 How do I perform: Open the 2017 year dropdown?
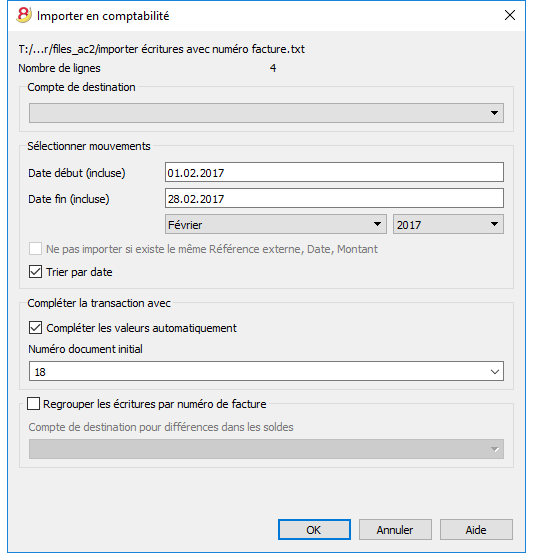tap(448, 224)
